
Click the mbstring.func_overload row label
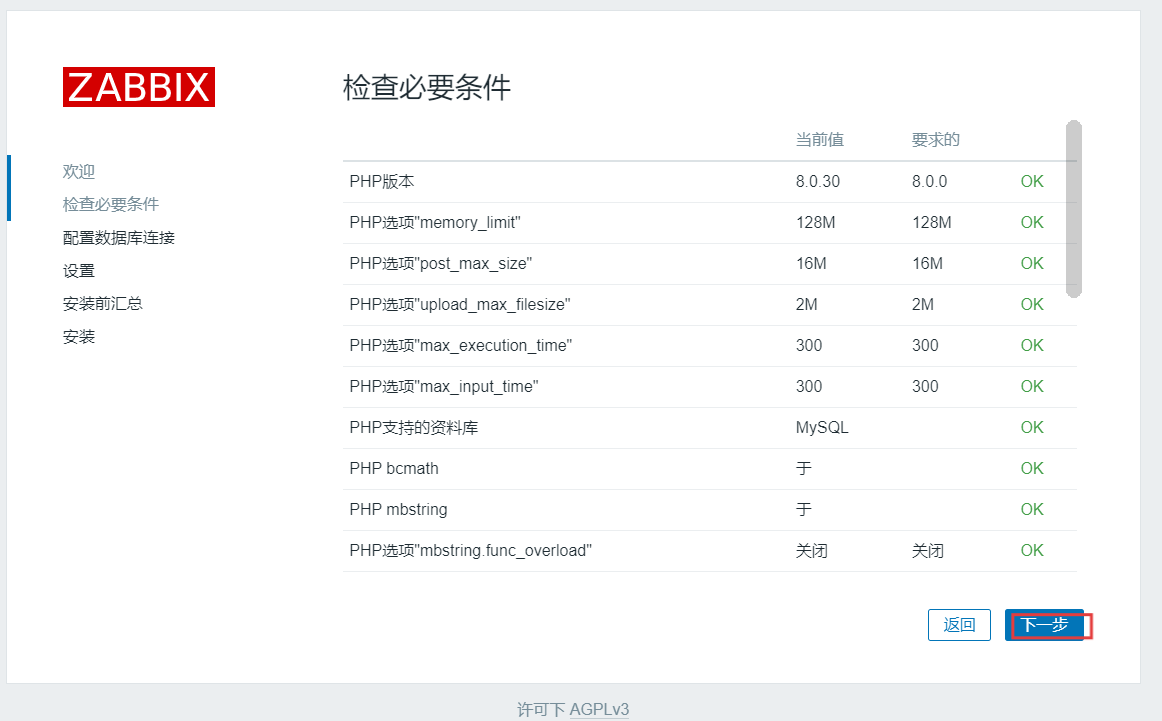coord(471,551)
